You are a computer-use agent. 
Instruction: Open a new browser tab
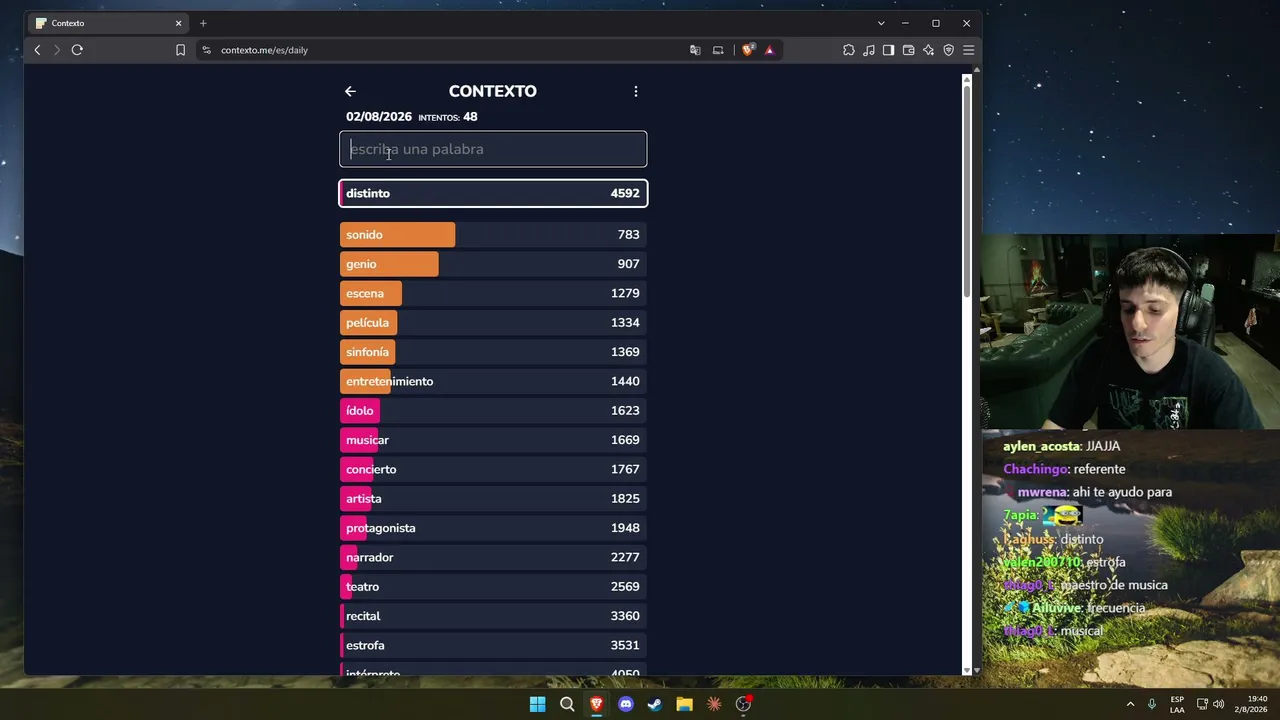pyautogui.click(x=203, y=23)
